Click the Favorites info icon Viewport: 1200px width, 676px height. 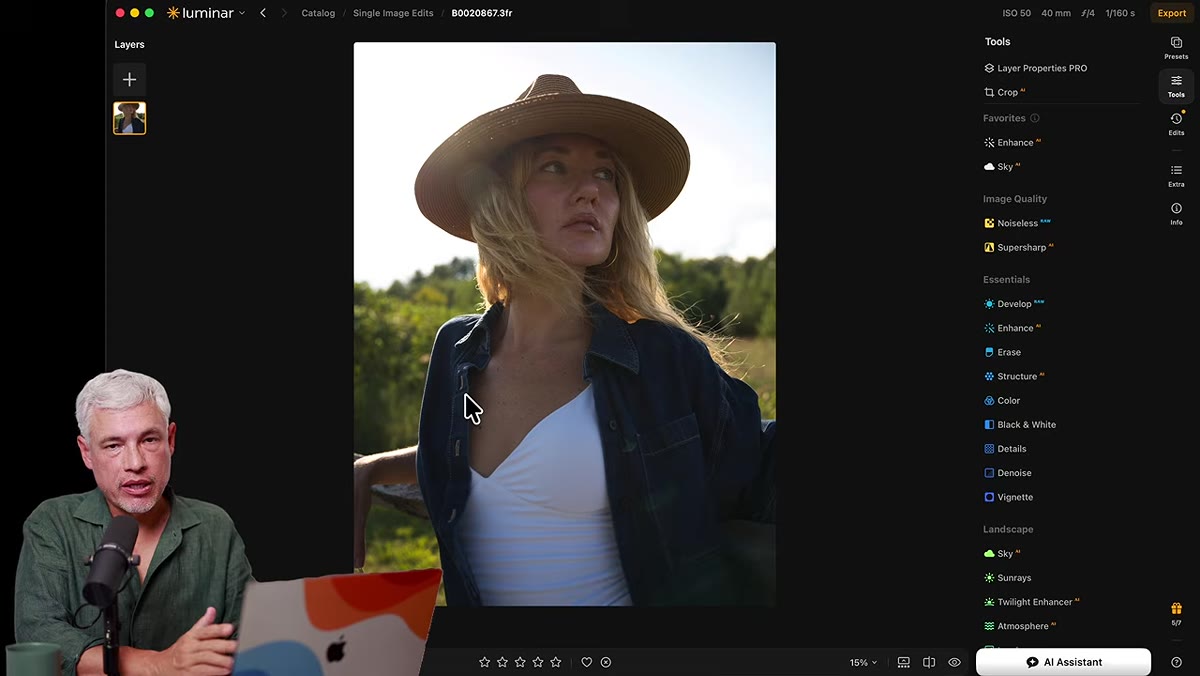click(1035, 118)
